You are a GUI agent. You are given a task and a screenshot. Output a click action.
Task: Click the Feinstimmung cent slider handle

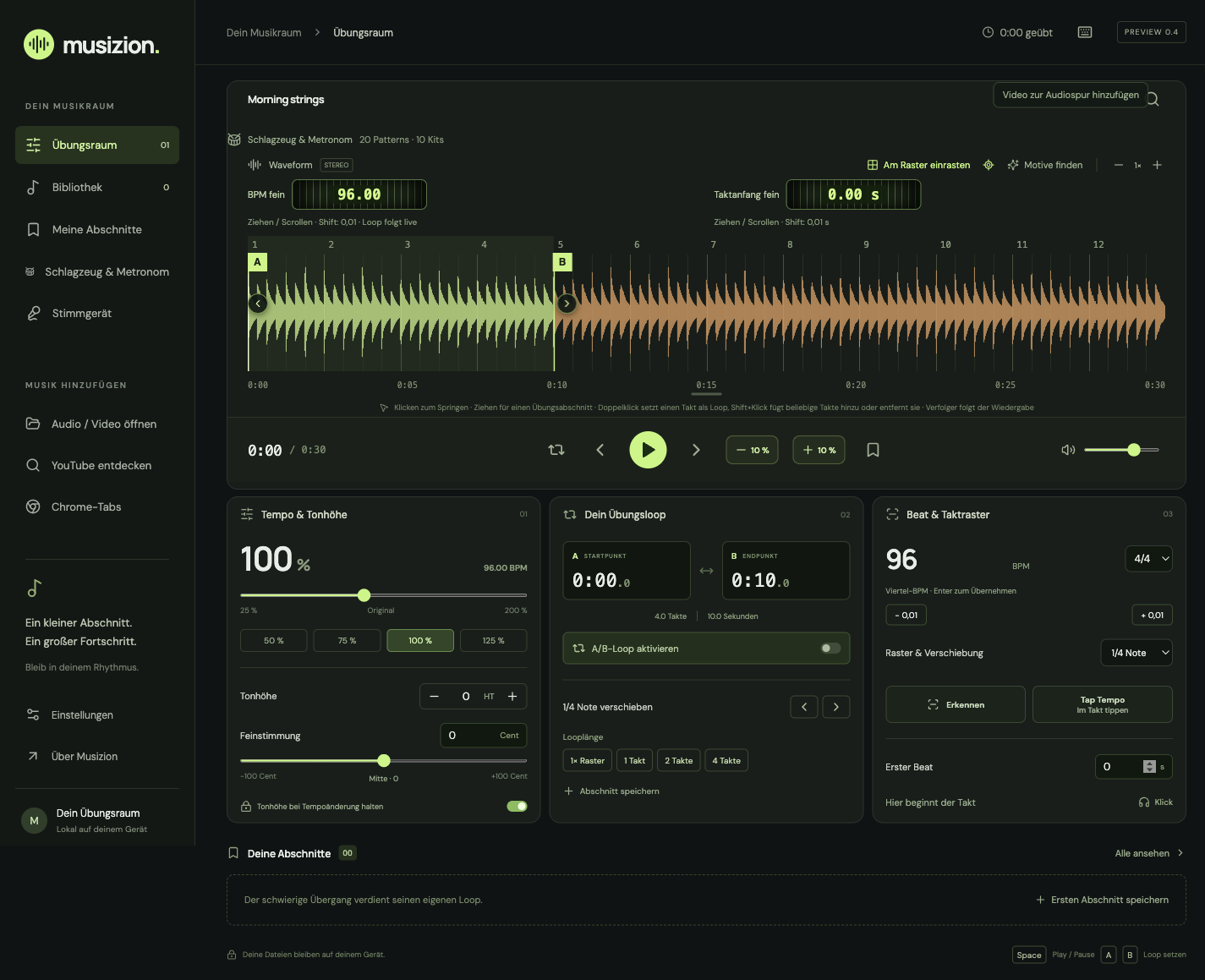pyautogui.click(x=384, y=760)
